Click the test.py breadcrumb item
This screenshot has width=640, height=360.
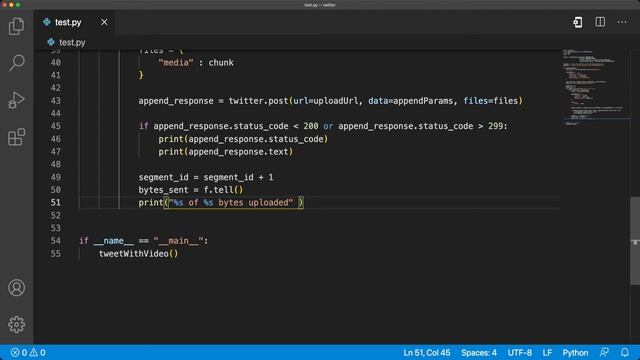(x=72, y=42)
